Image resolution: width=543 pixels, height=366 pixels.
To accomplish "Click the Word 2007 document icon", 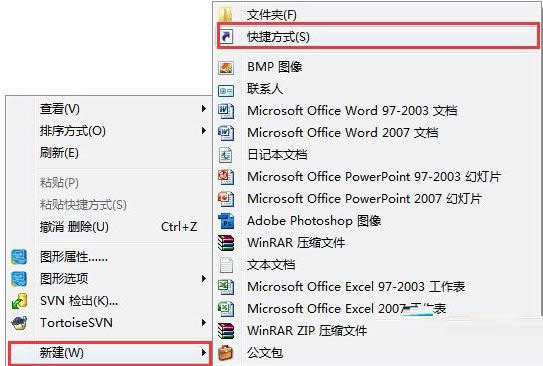I will point(226,133).
